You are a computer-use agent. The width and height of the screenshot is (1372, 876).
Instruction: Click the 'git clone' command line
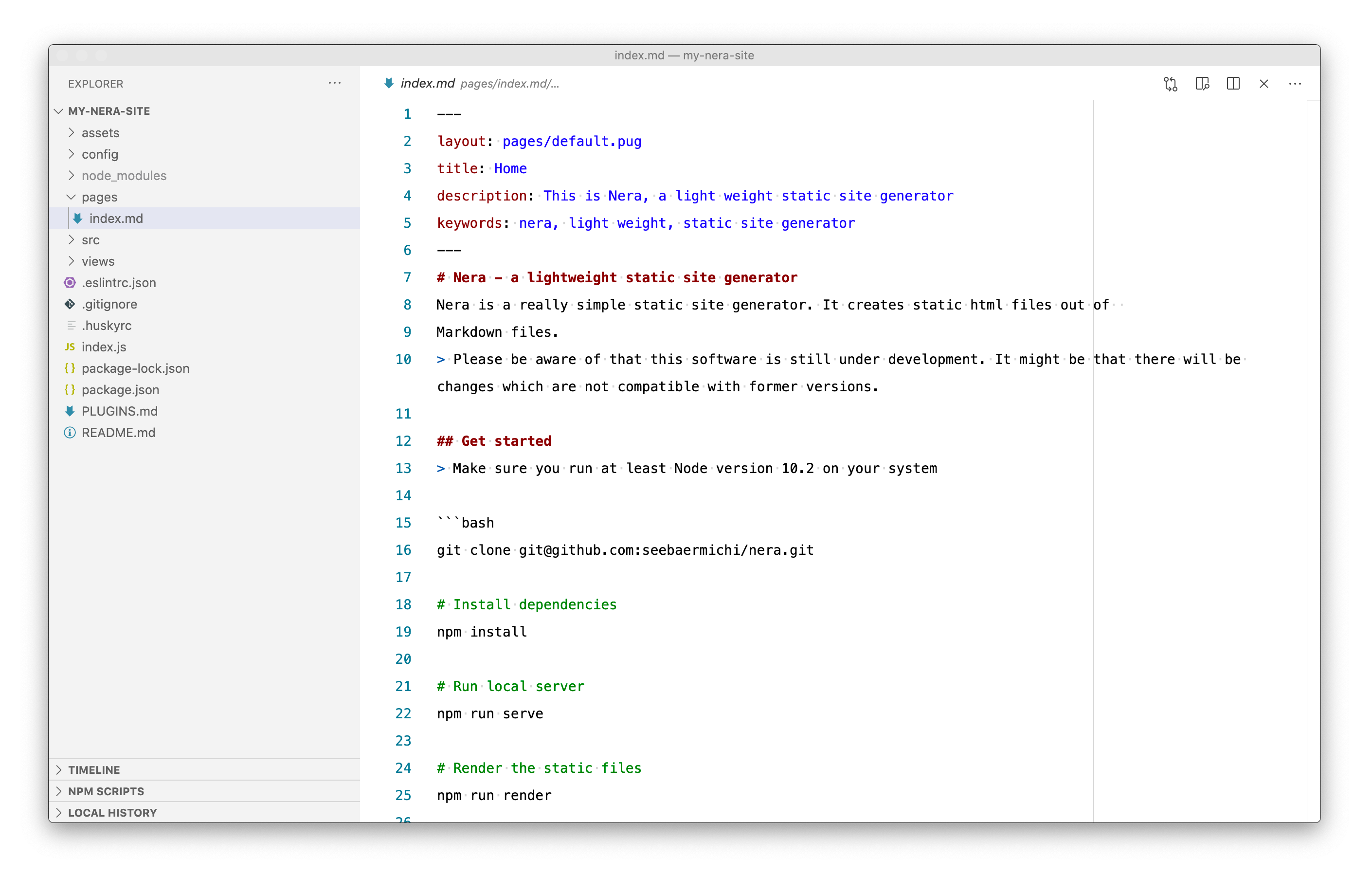click(625, 550)
